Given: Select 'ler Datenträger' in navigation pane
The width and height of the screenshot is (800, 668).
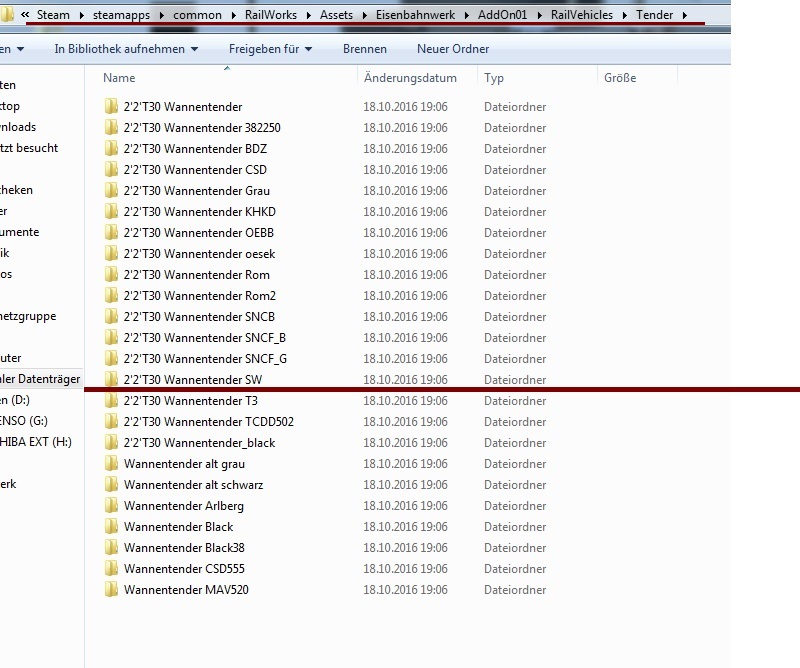Looking at the screenshot, I should (x=40, y=379).
